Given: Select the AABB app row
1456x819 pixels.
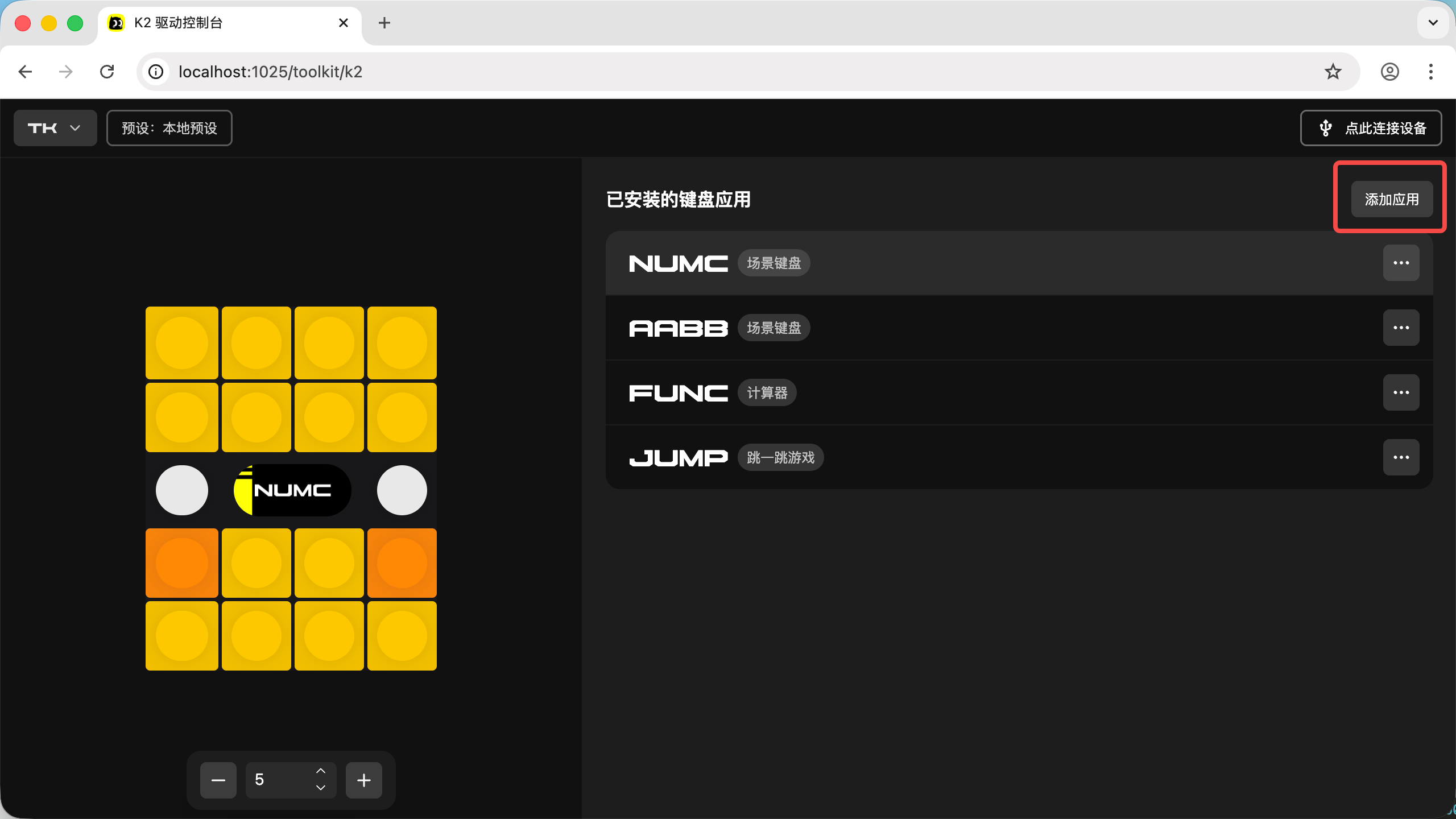Looking at the screenshot, I should 967,328.
